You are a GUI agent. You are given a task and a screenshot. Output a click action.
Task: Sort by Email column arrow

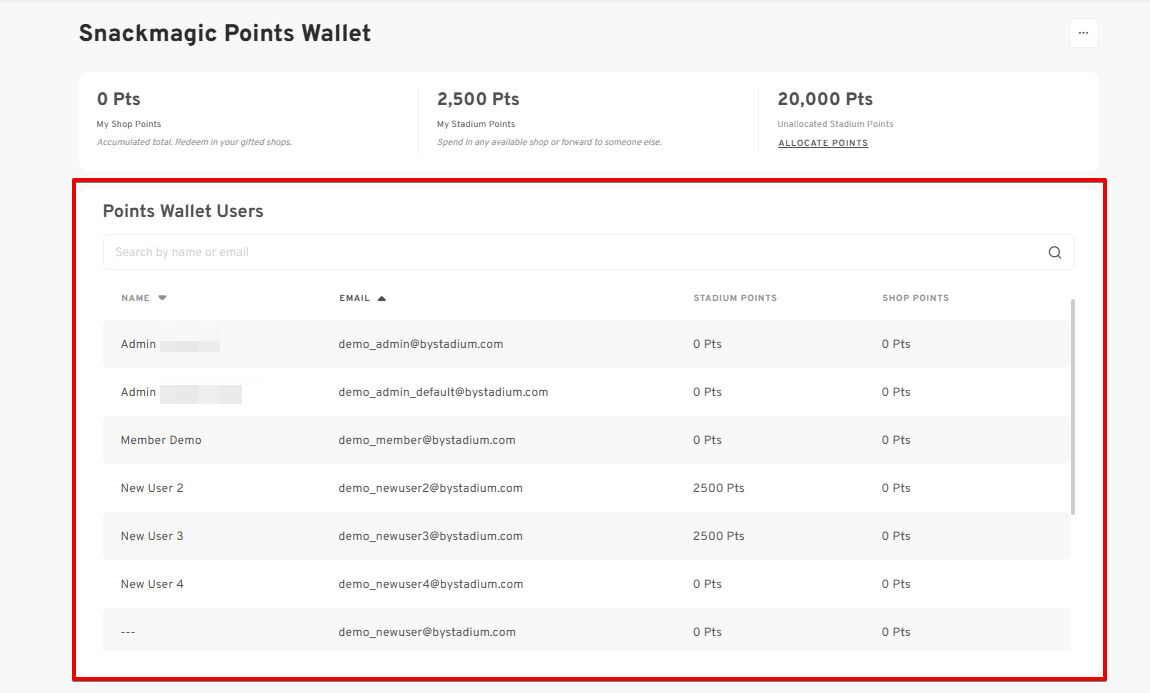coord(381,298)
